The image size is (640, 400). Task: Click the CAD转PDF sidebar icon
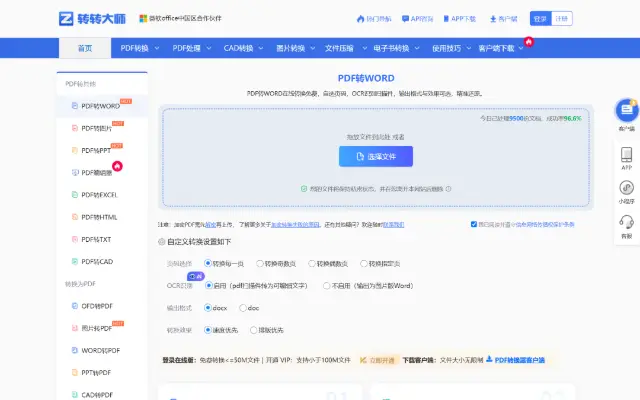(75, 395)
